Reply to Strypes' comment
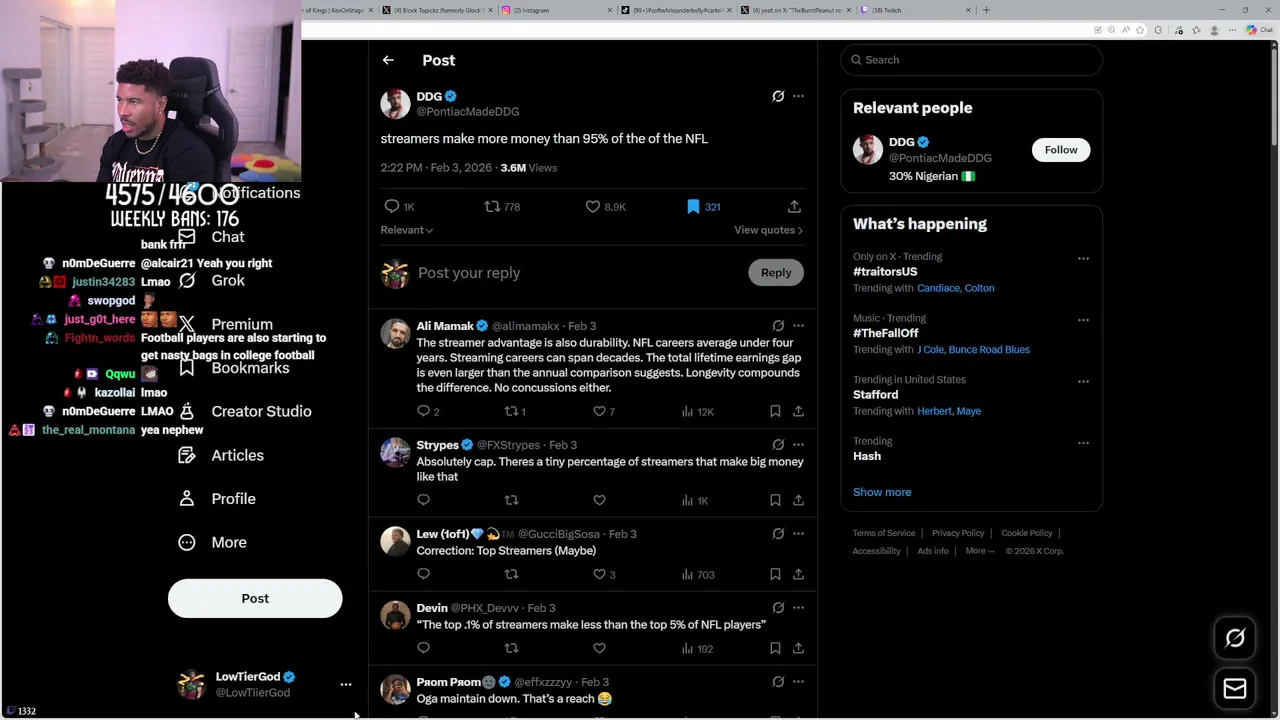 (x=423, y=500)
